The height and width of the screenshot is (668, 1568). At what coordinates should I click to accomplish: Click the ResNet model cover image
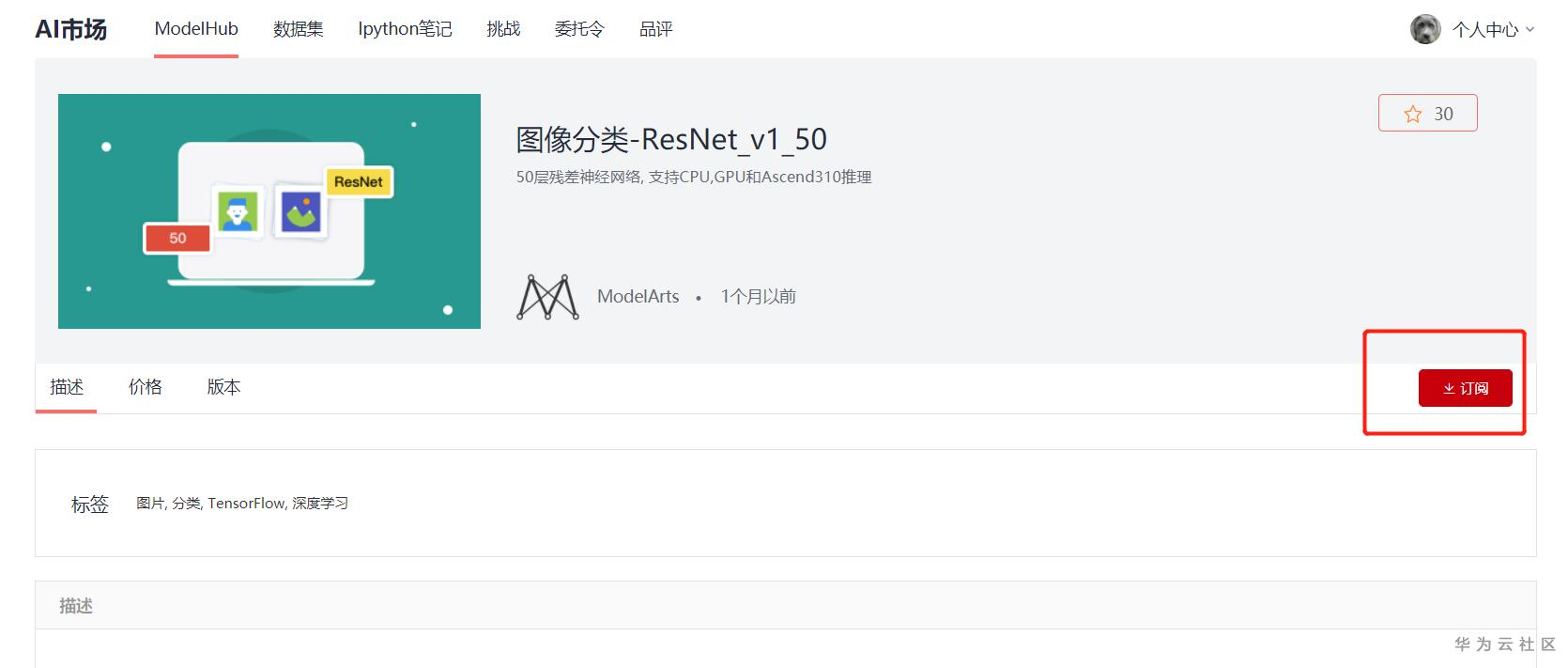click(269, 211)
